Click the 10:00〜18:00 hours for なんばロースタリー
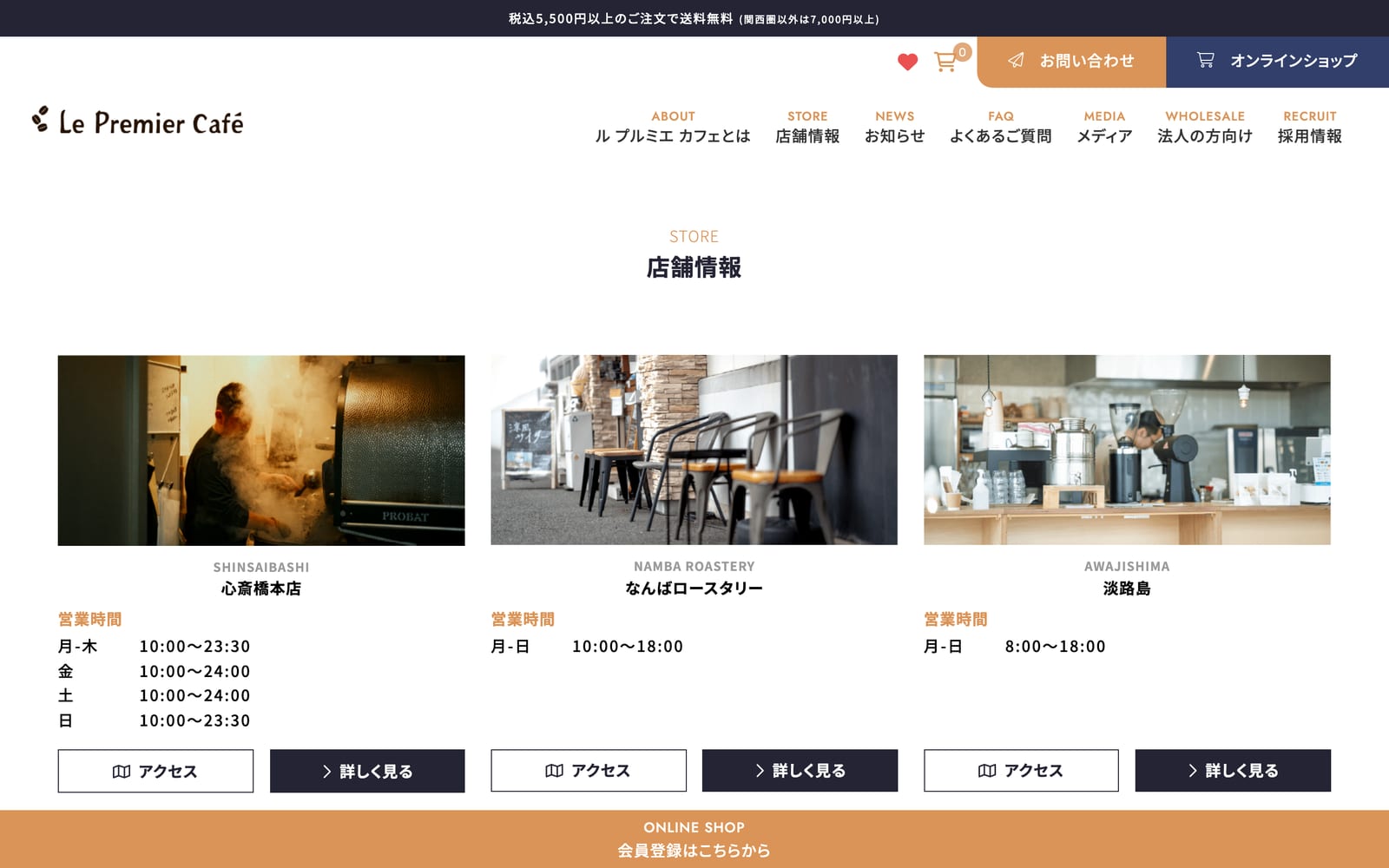This screenshot has width=1389, height=868. coord(628,647)
